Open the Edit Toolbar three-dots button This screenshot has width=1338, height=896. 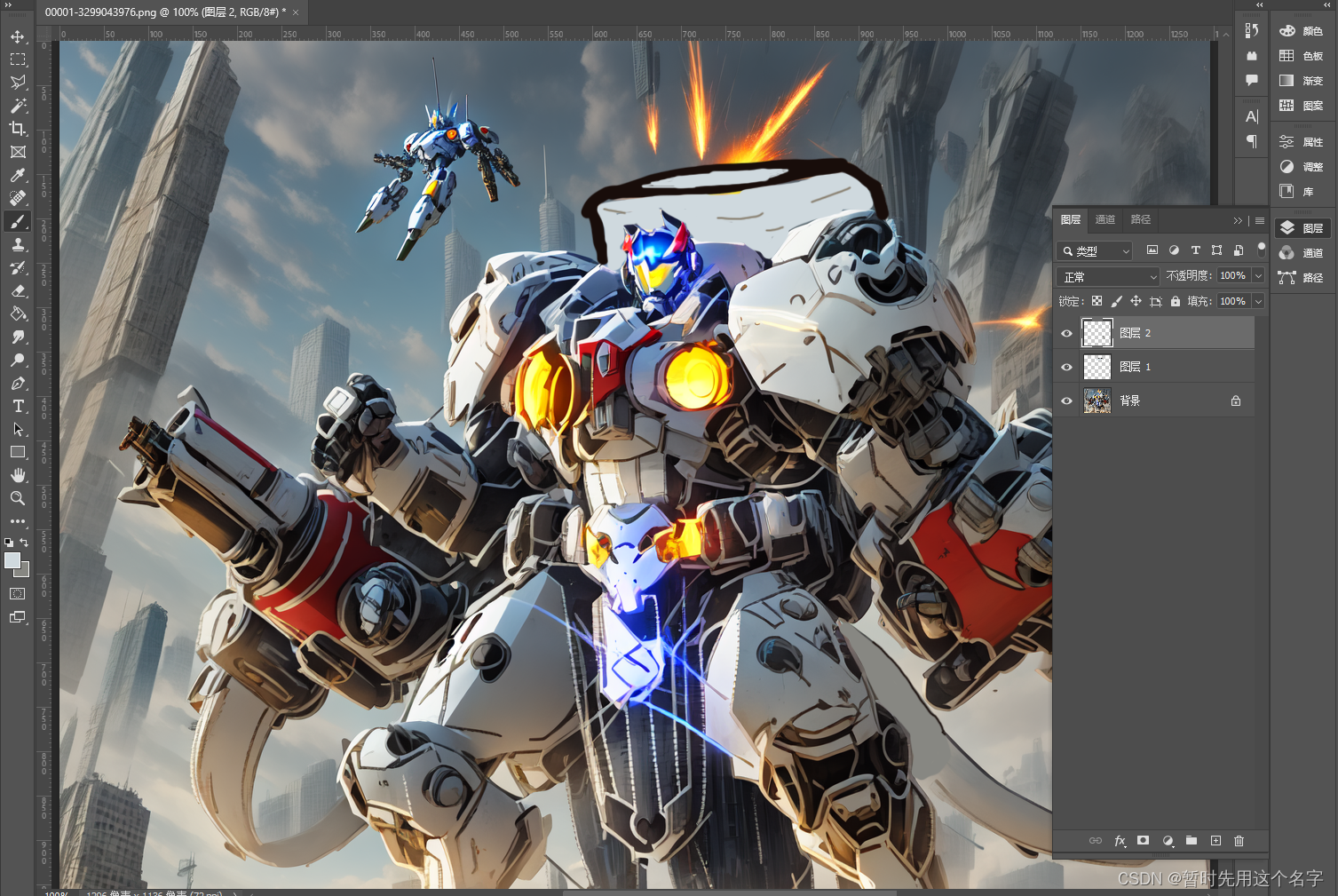pos(18,521)
